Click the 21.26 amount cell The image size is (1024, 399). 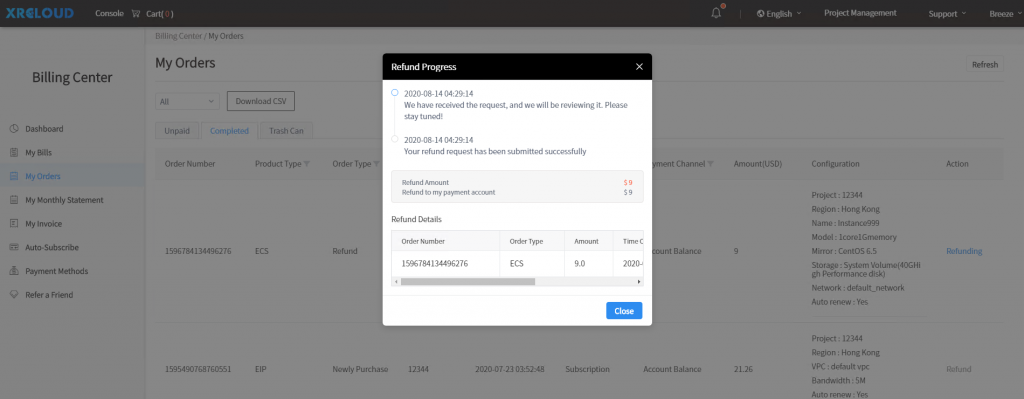[x=743, y=369]
